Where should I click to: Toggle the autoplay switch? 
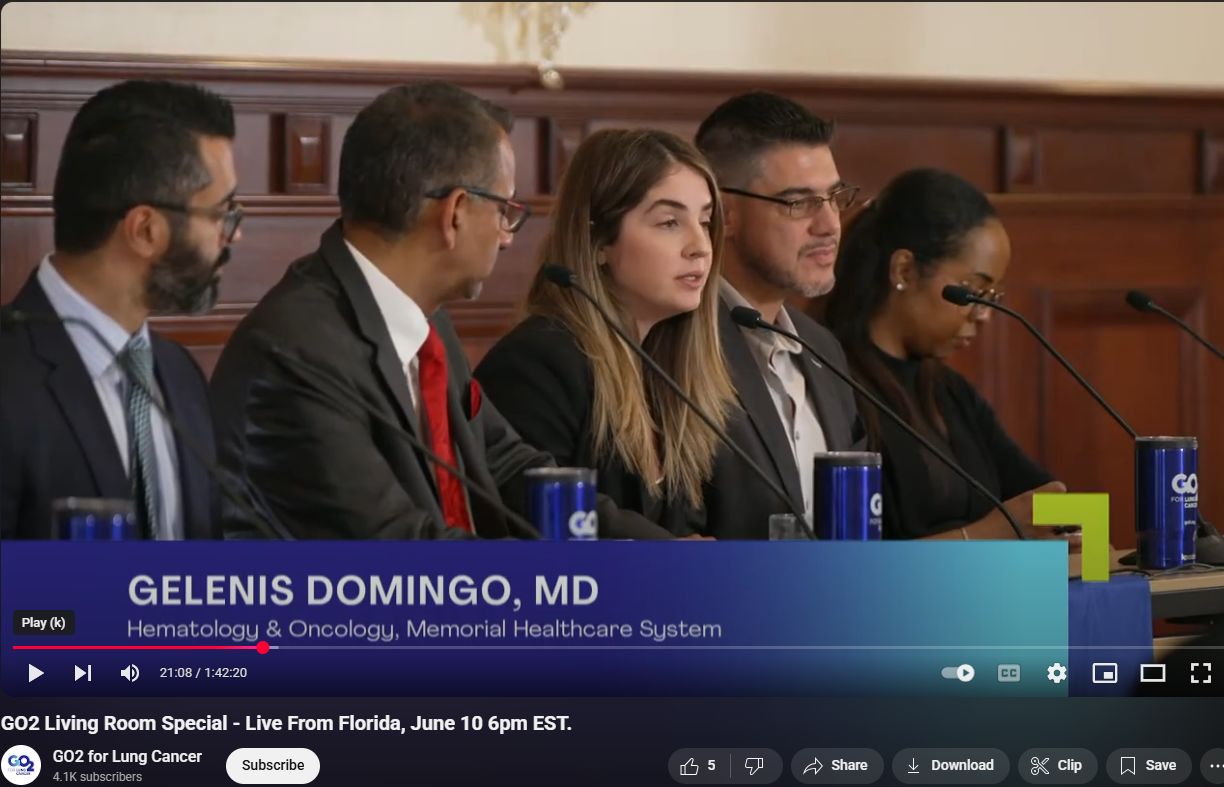click(958, 673)
